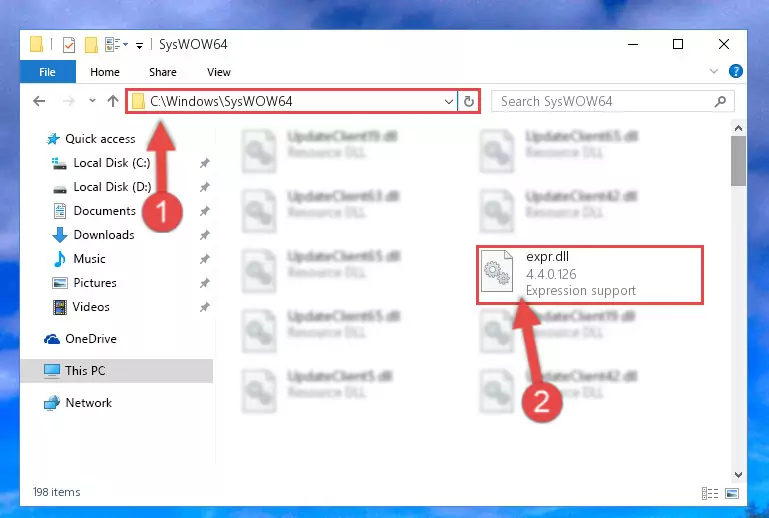
Task: Open Local Disk (C:) in sidebar
Action: coord(112,163)
